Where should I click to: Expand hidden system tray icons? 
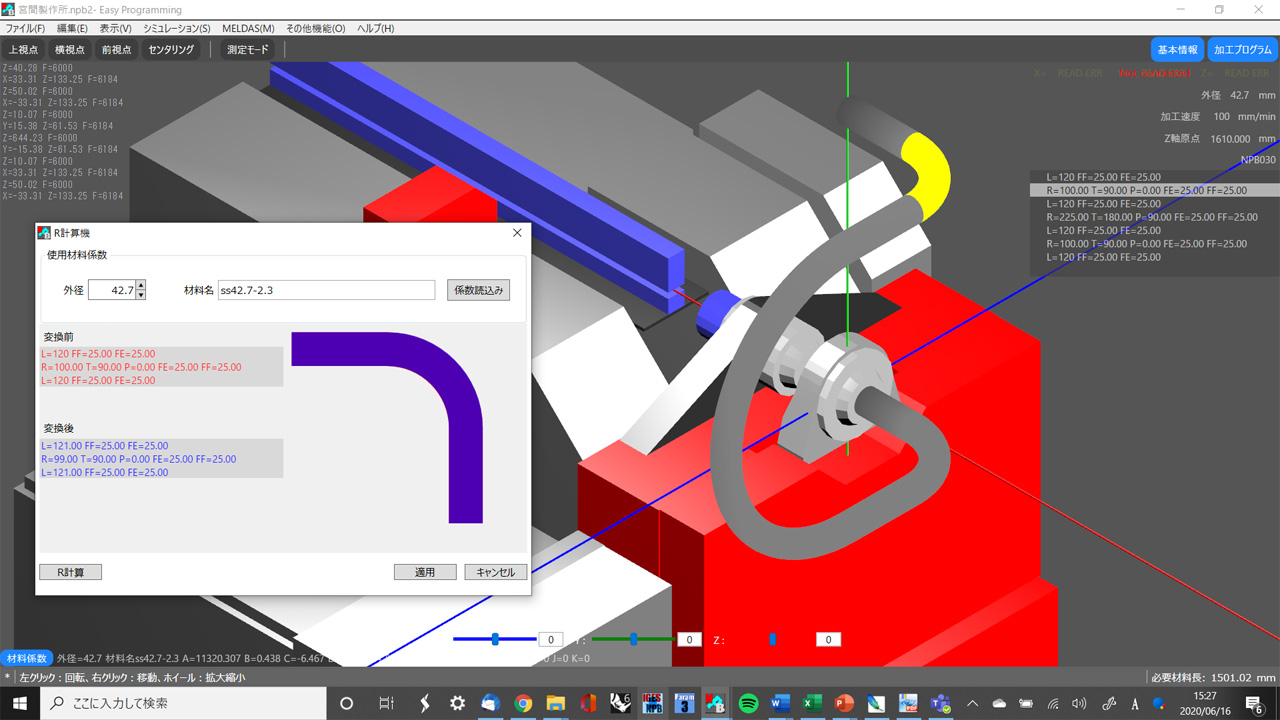(x=972, y=703)
